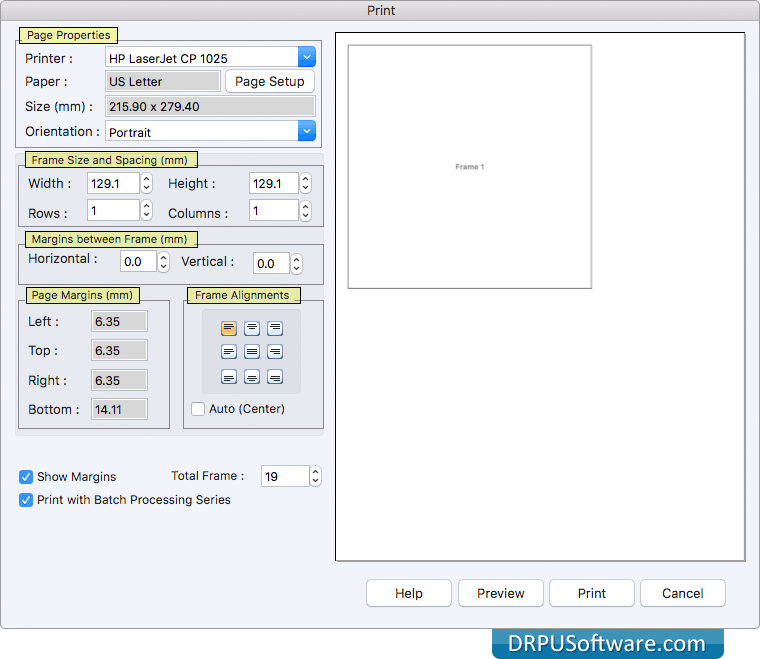Click the Horizontal margin stepper
Viewport: 760px width, 659px height.
[164, 262]
